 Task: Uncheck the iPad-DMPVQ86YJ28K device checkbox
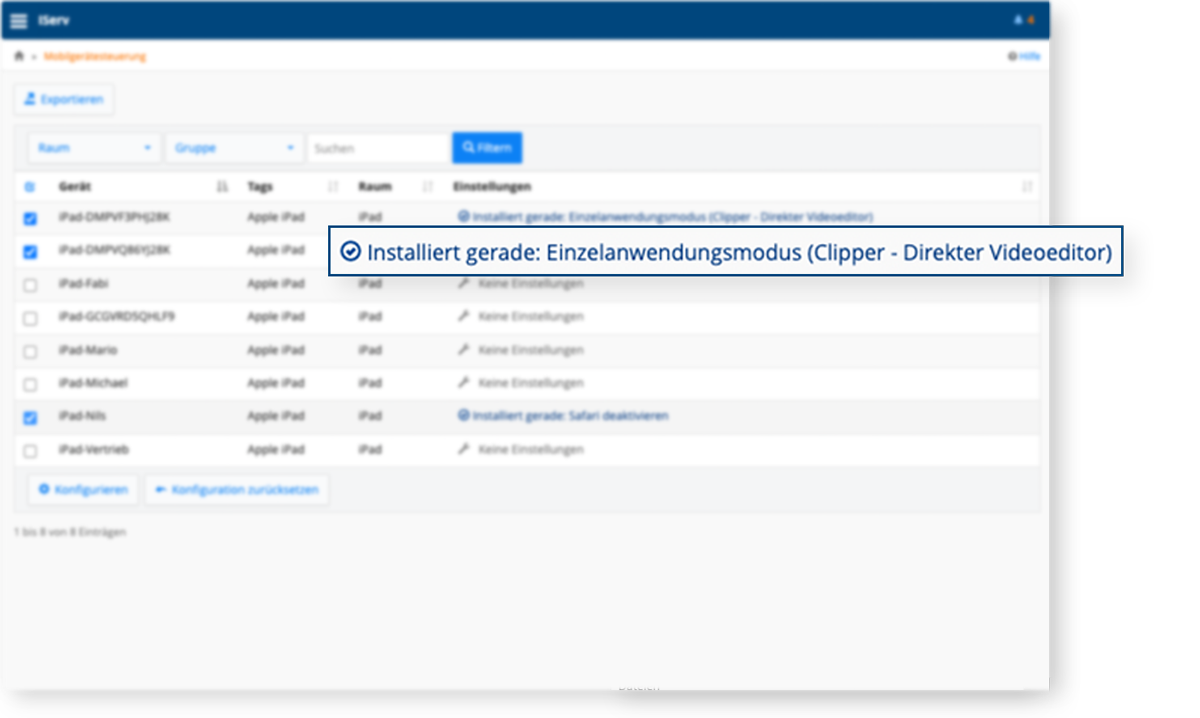[30, 252]
